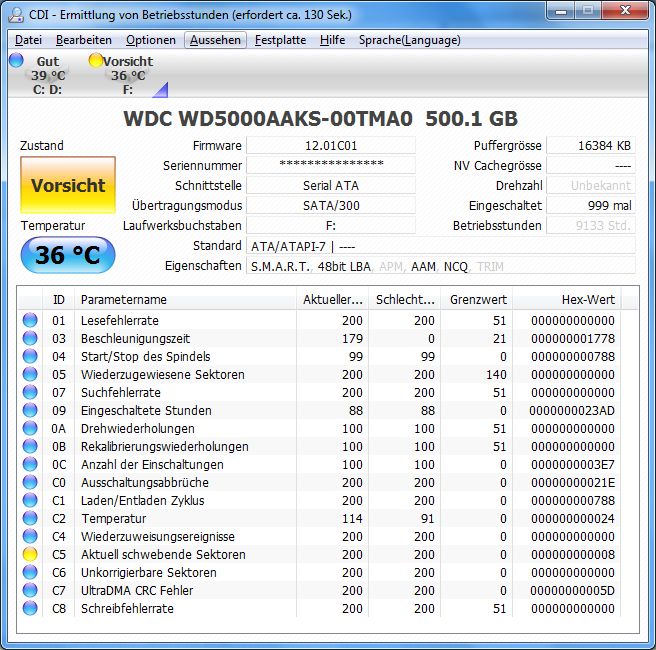Click the yellow Vorsicht health status box

point(68,185)
